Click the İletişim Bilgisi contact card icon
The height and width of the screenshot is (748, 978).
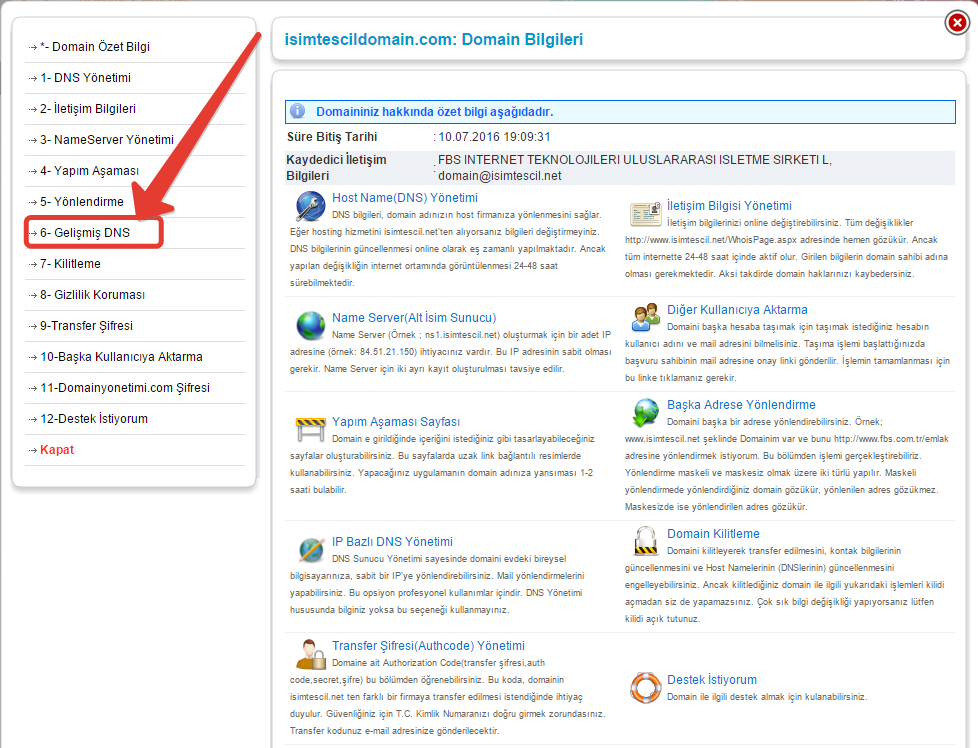click(x=645, y=214)
